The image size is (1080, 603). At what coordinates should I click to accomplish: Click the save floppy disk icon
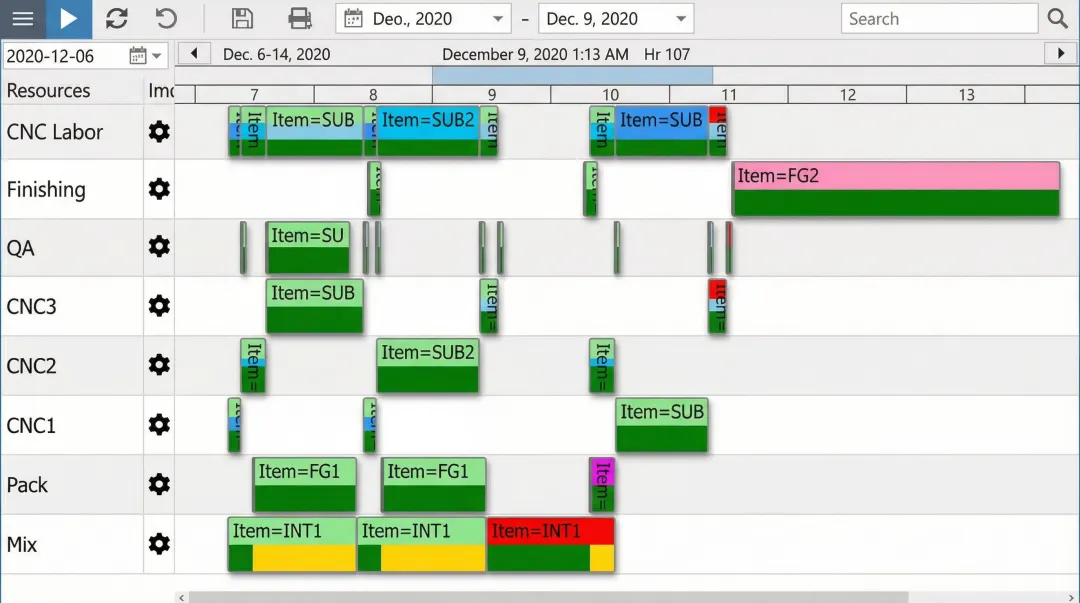(x=242, y=19)
